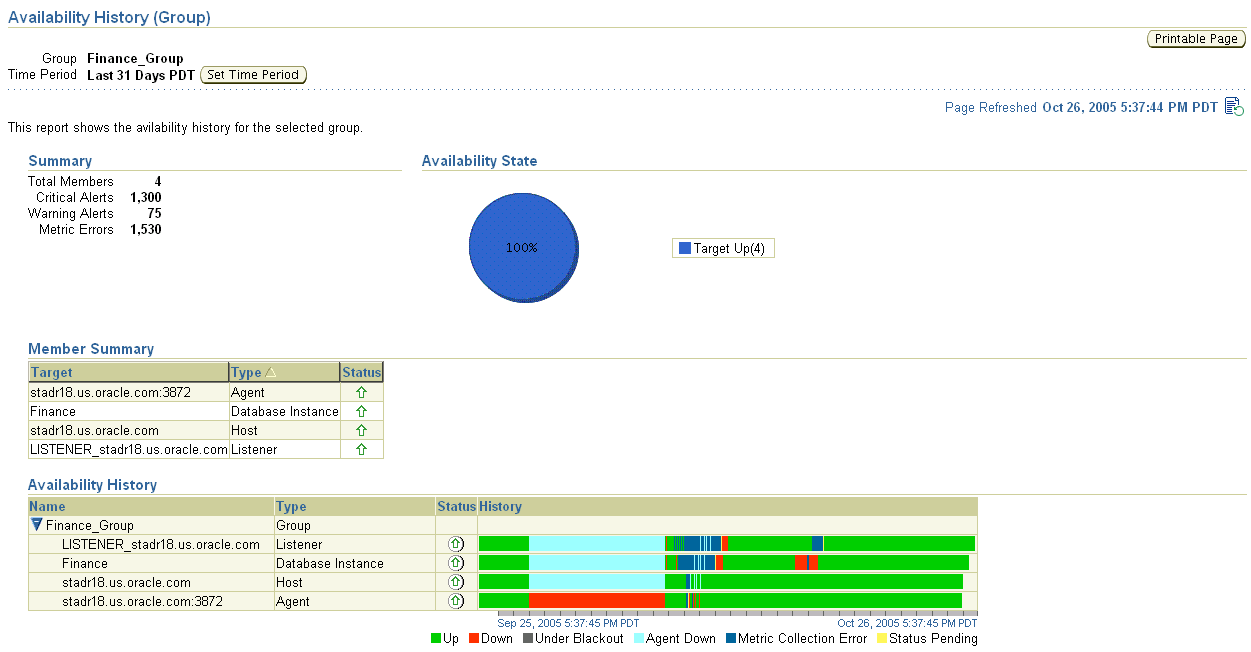Screen dimensions: 1251x652
Task: Click the Host row status icon in Availability History
Action: [x=456, y=582]
